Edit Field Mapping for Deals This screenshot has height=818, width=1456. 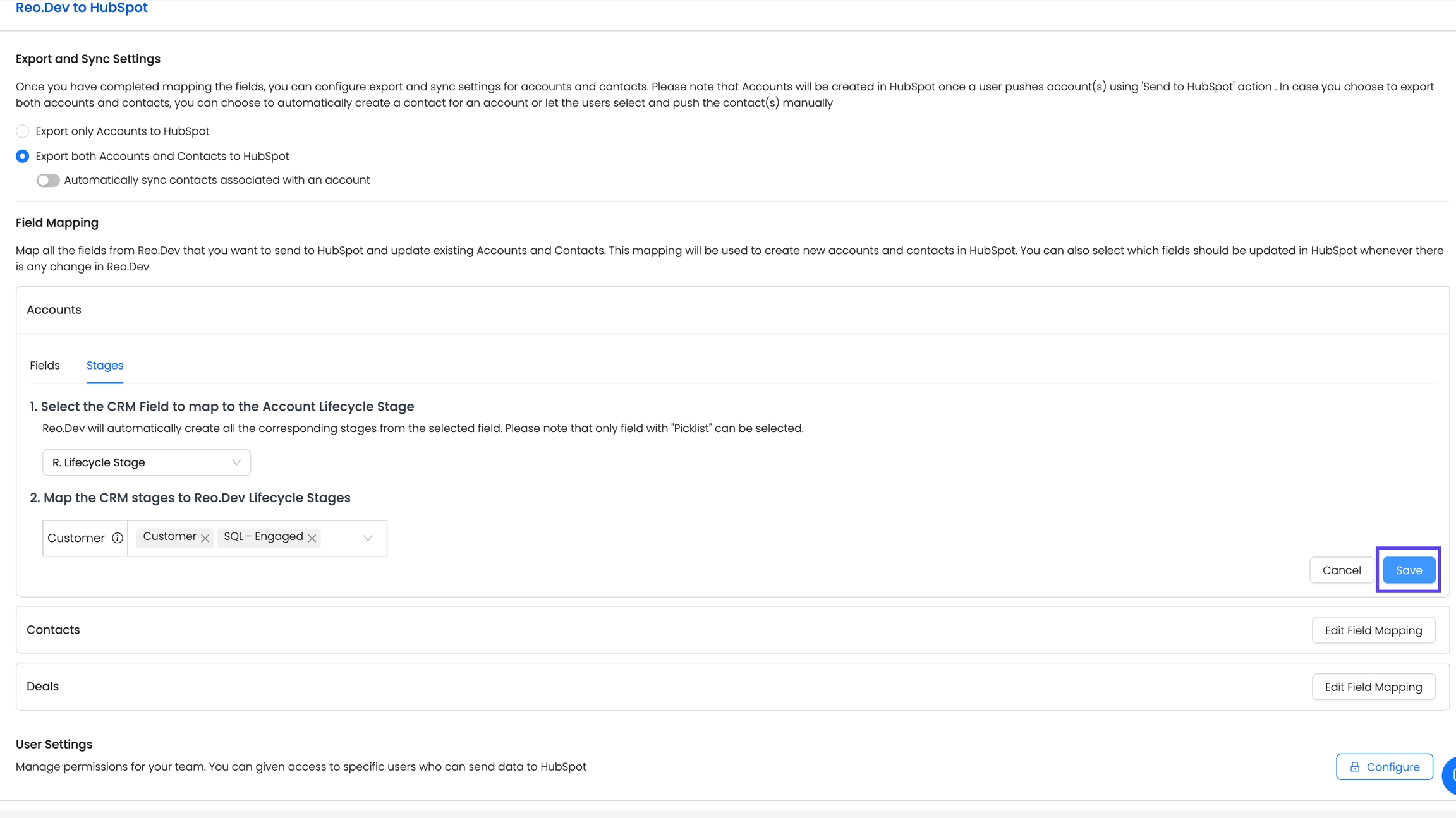[x=1373, y=687]
